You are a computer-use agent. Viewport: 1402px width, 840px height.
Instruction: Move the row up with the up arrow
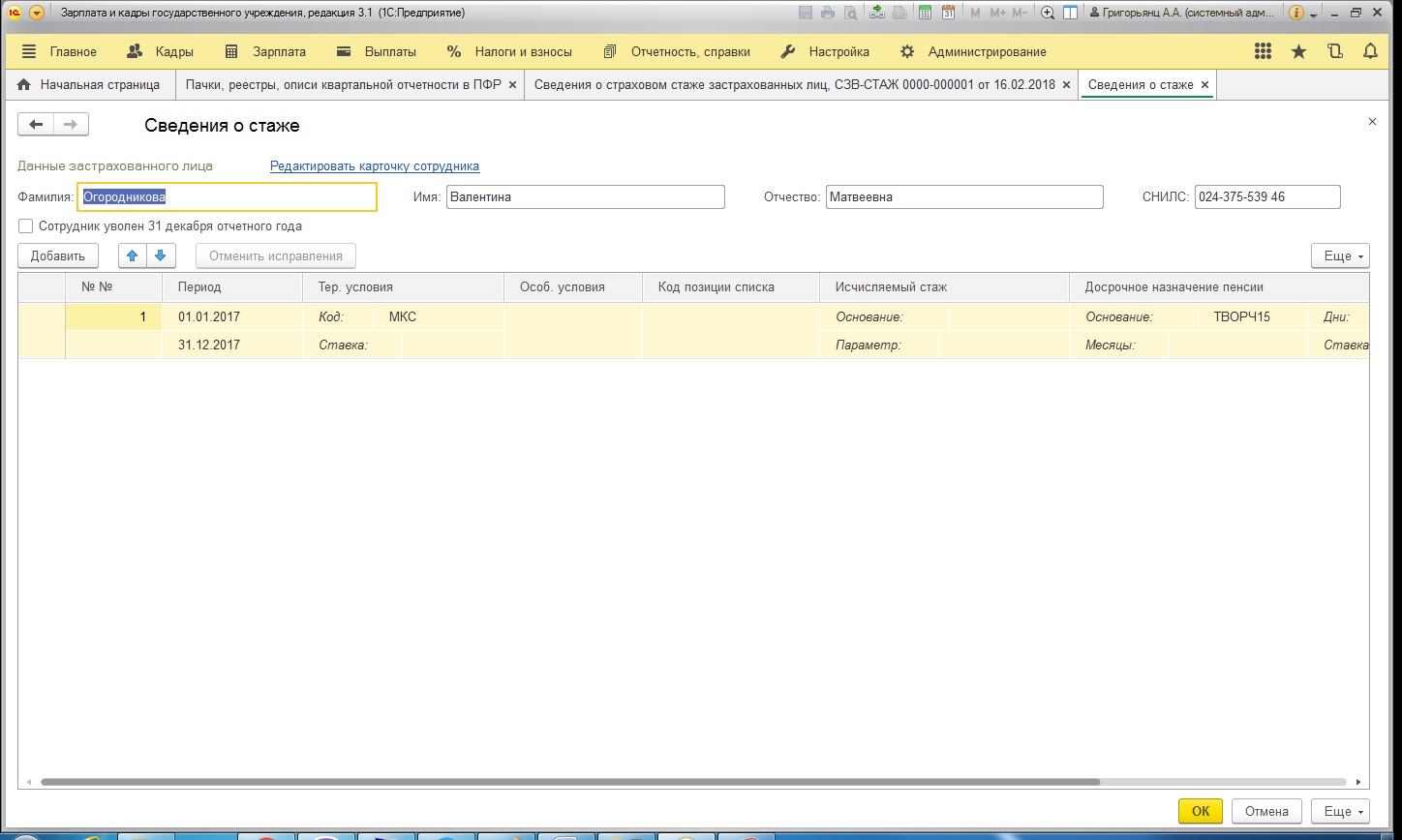(x=133, y=256)
